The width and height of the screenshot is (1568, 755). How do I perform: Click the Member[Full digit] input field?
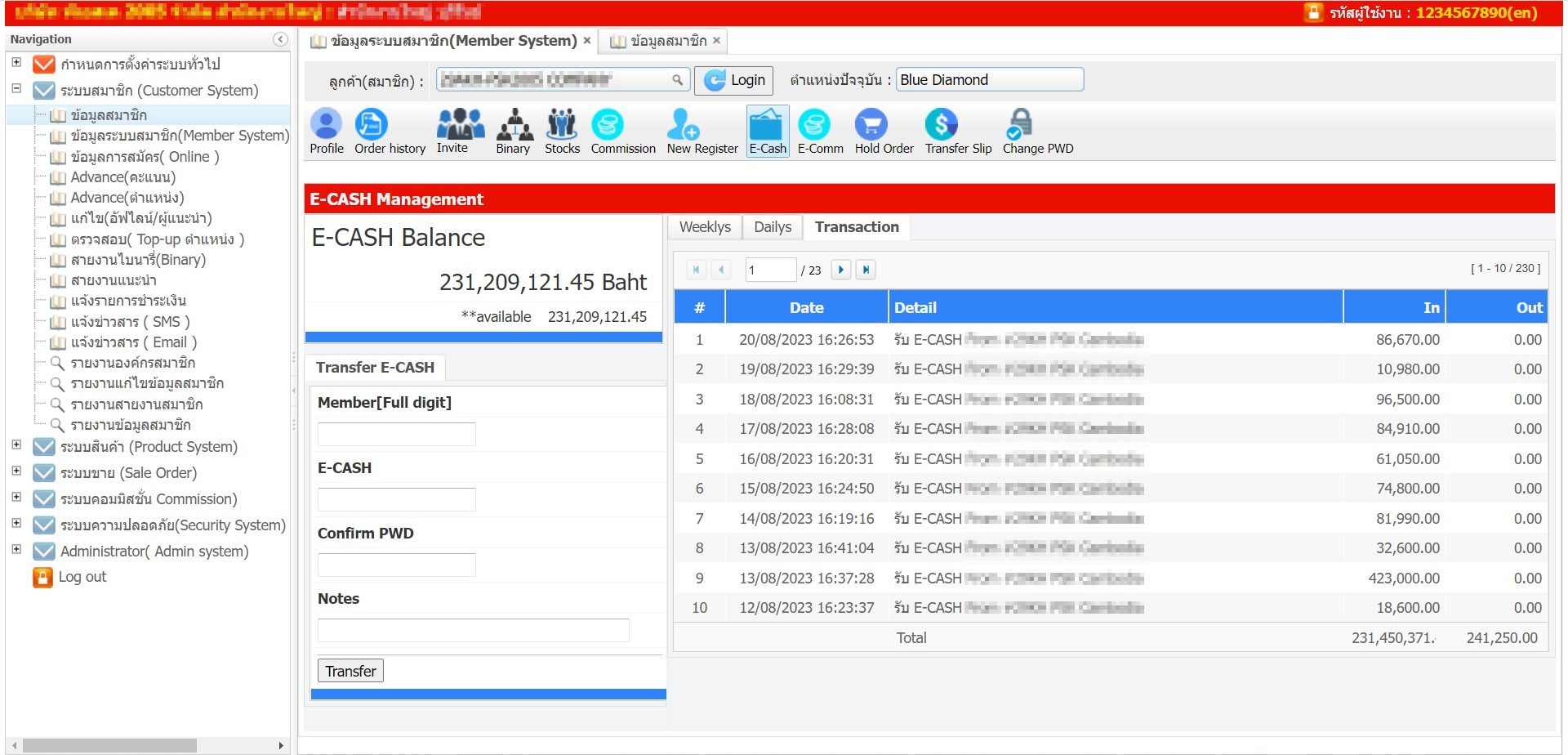pyautogui.click(x=397, y=434)
